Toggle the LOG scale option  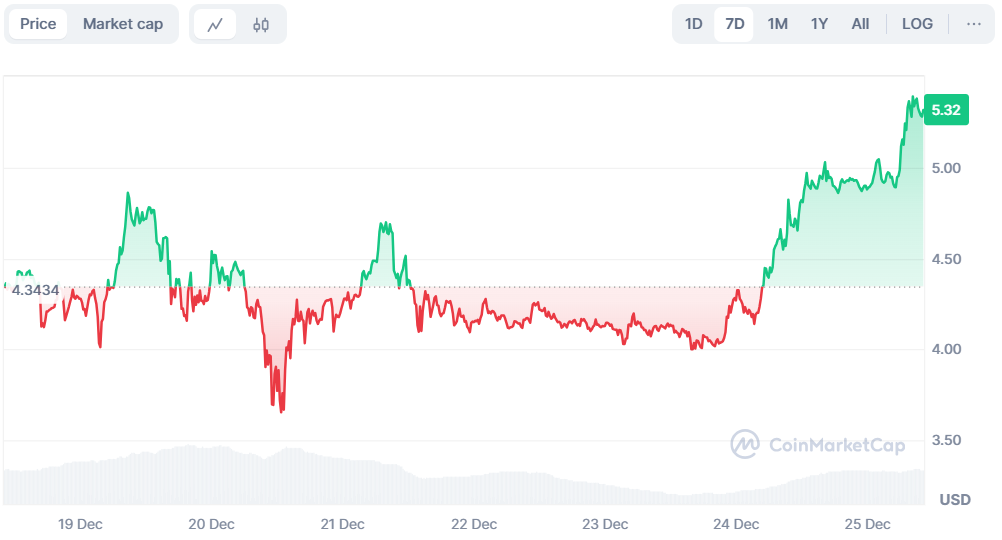[x=917, y=24]
